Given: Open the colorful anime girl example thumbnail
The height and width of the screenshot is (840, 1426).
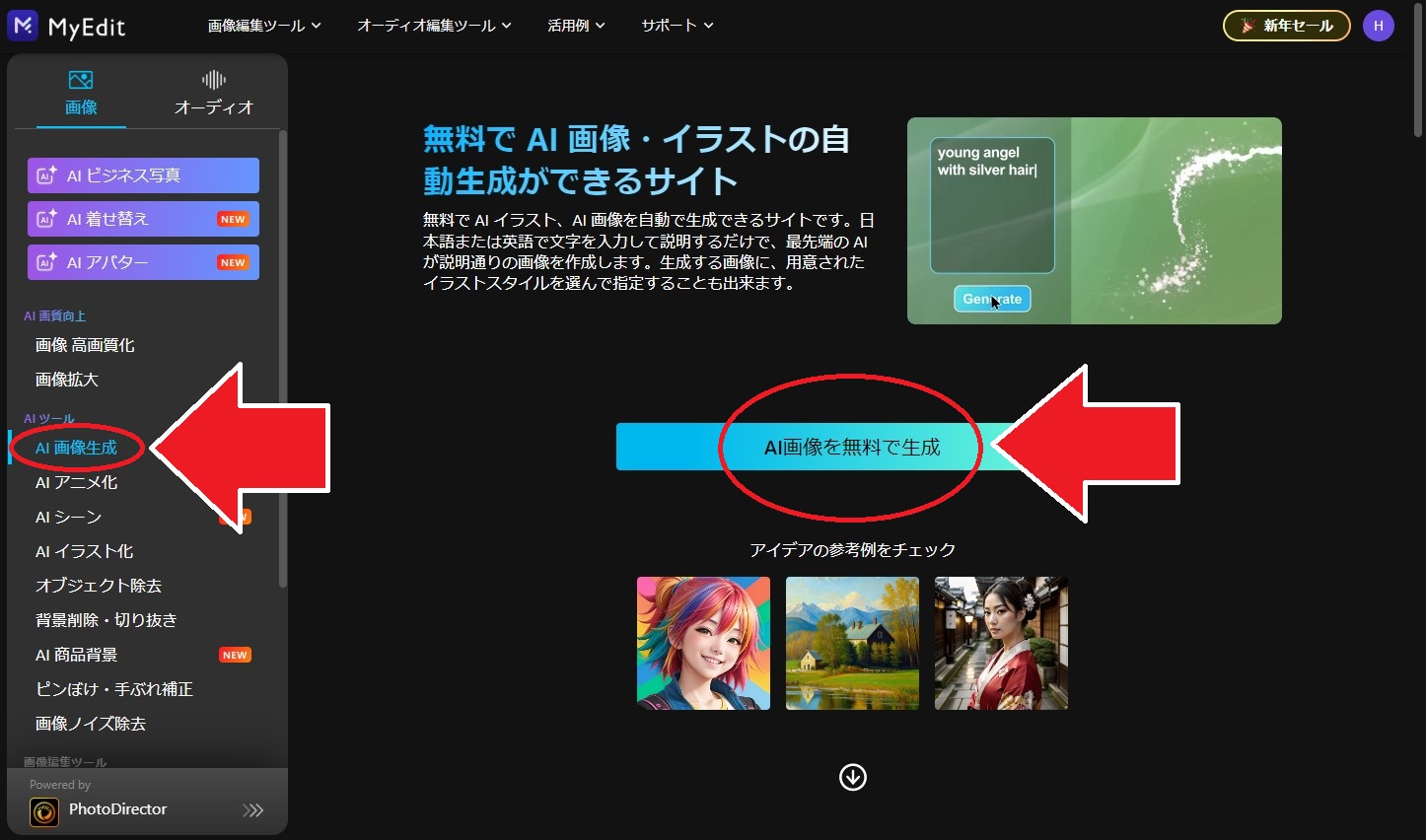Looking at the screenshot, I should [x=703, y=643].
